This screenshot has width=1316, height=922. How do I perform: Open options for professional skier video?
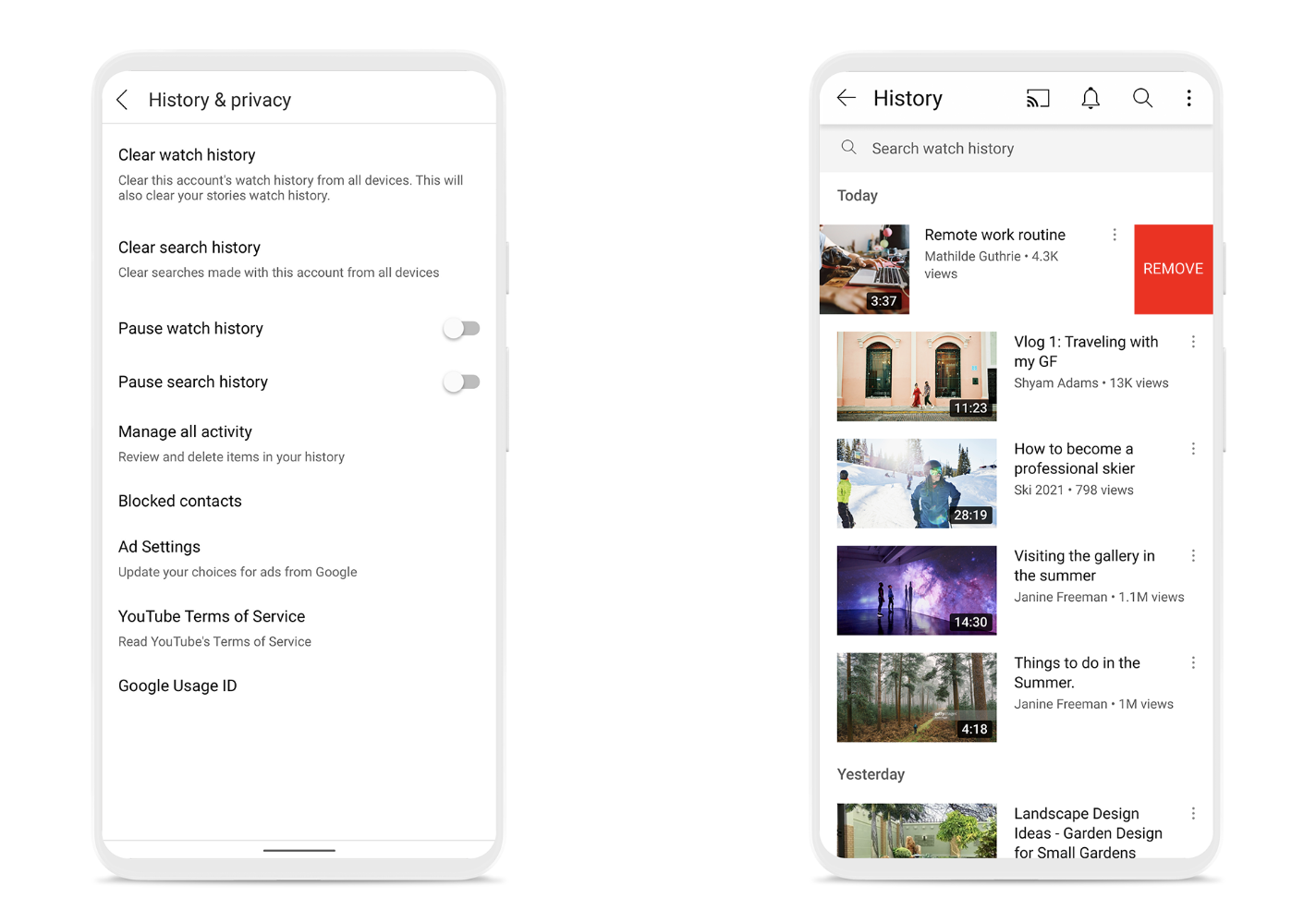click(x=1193, y=449)
